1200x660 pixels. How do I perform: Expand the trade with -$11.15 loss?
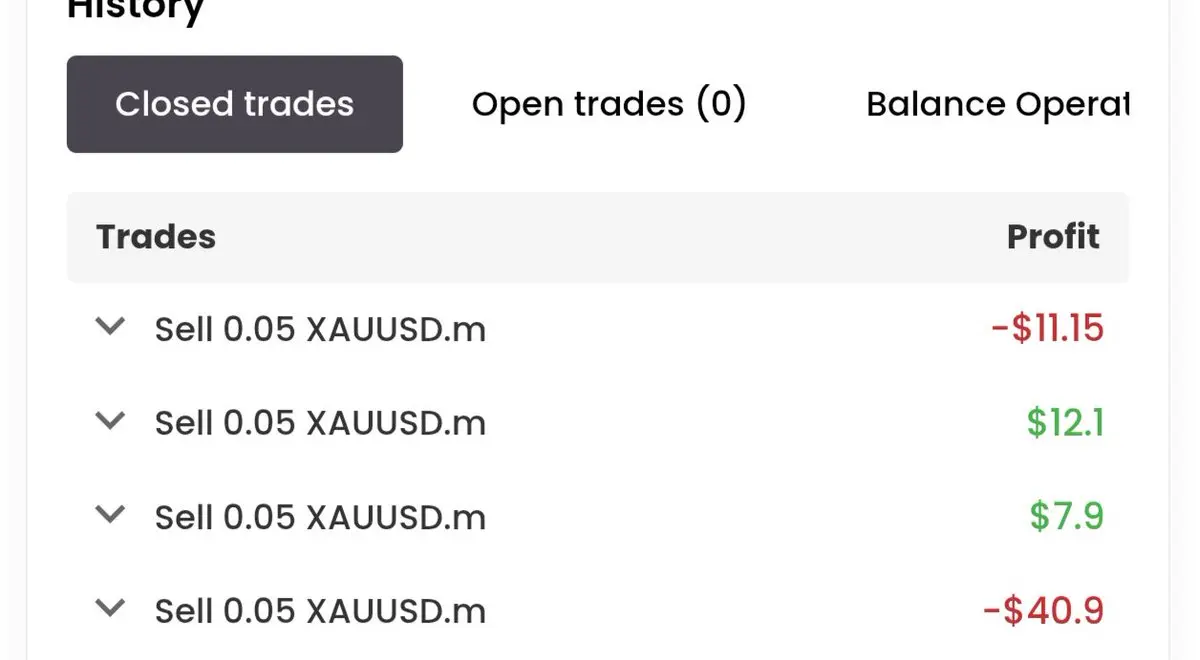(110, 326)
